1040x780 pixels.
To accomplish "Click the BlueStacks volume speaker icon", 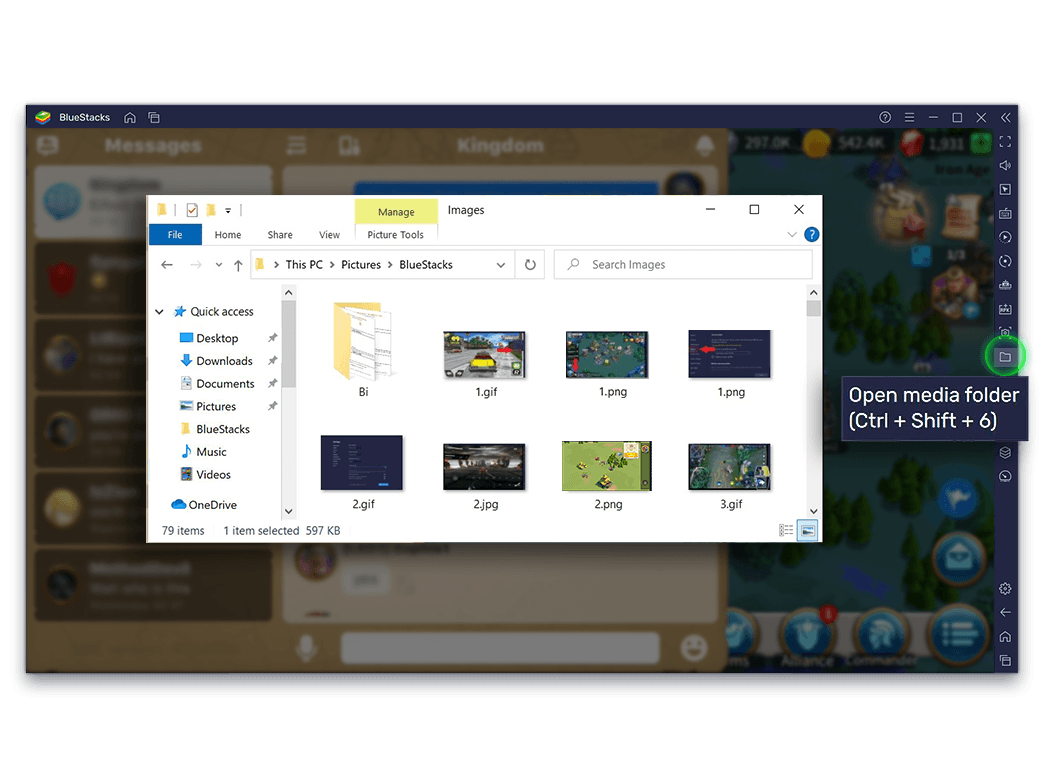I will [1005, 165].
